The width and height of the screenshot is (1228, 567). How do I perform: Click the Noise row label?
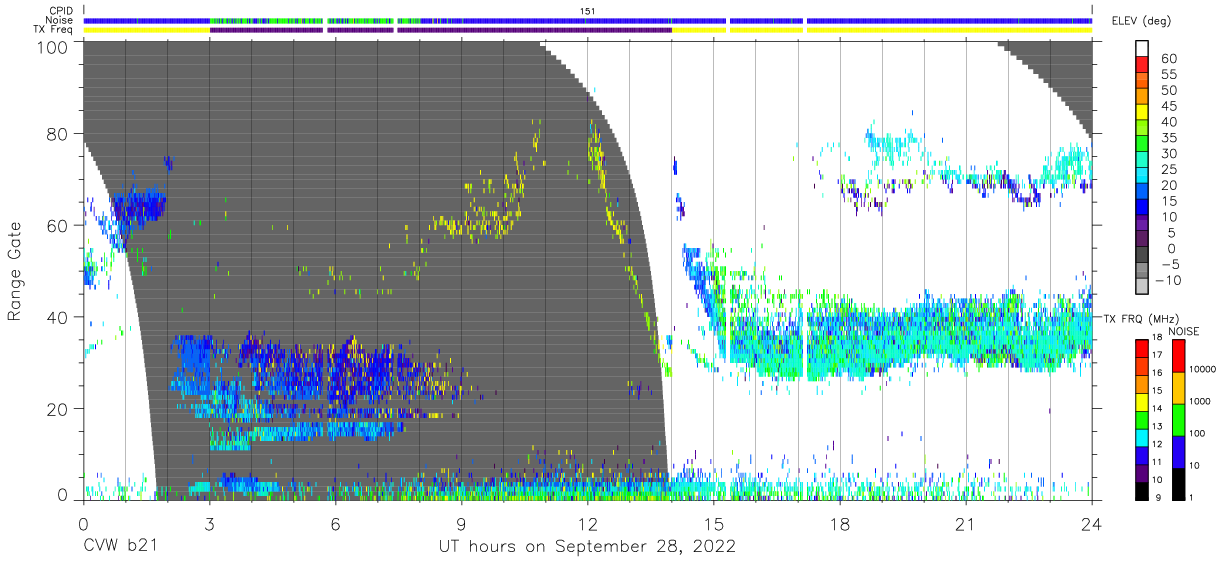61,20
